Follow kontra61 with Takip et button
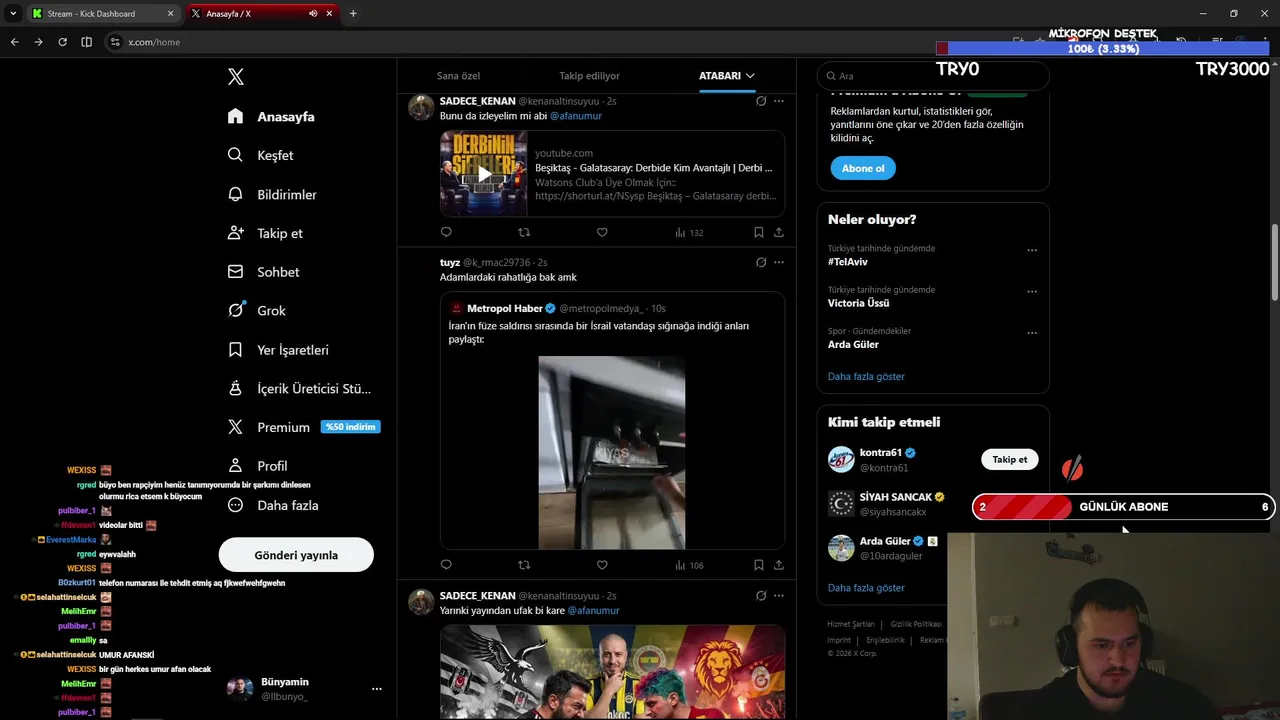 pos(1009,459)
